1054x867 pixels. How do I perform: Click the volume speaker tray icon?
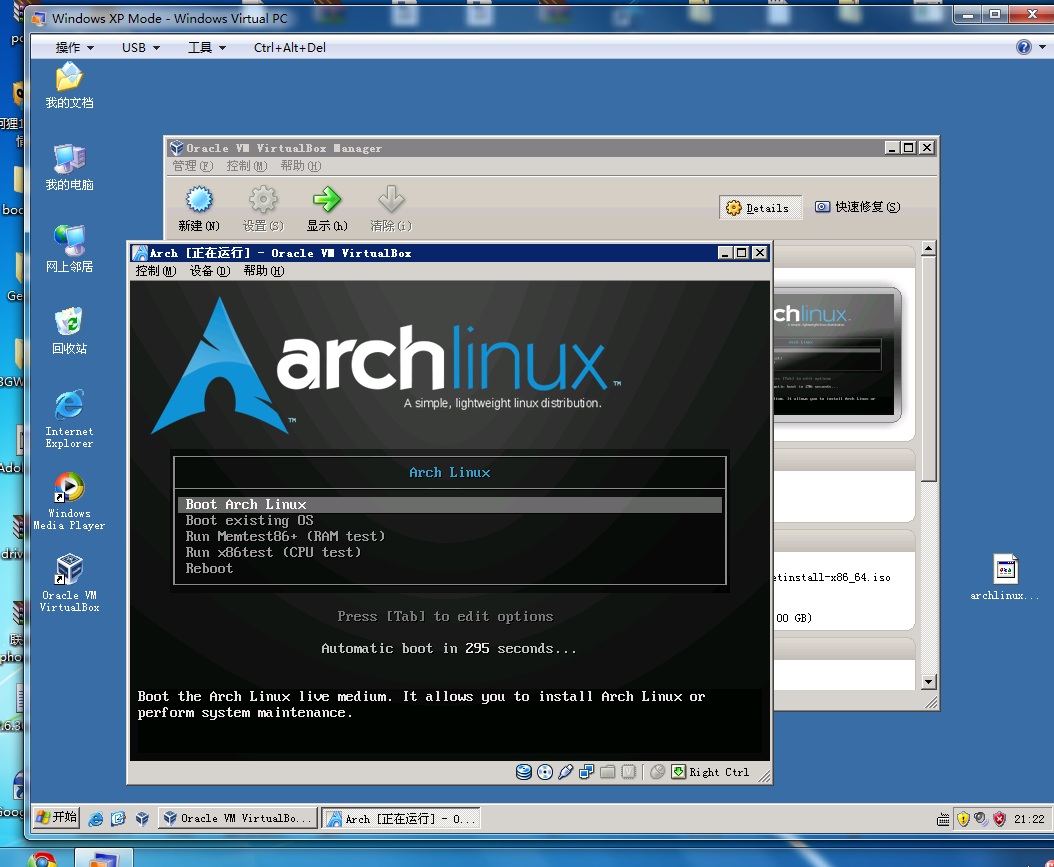point(981,819)
